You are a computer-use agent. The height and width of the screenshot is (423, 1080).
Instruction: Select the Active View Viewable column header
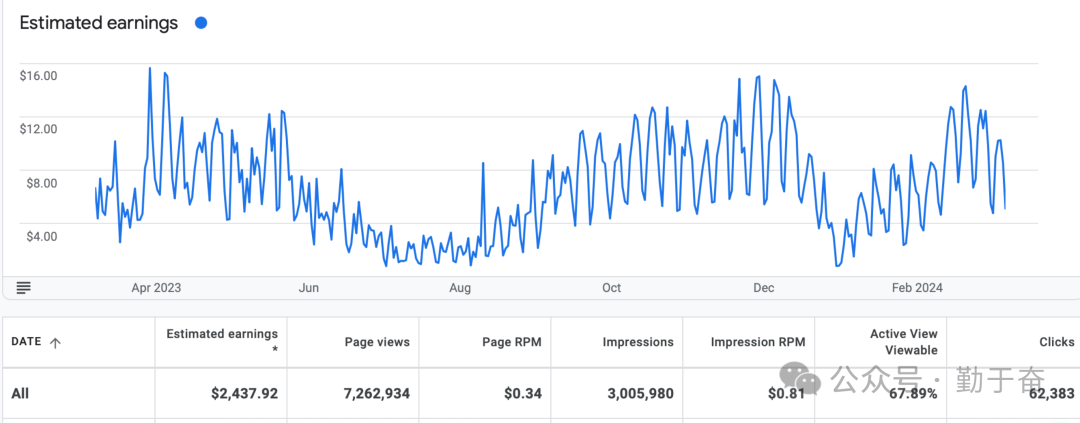[902, 342]
